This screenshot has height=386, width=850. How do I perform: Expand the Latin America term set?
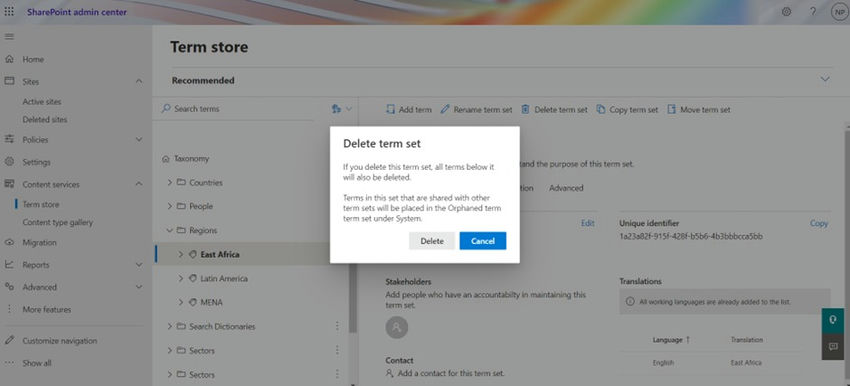click(x=181, y=278)
